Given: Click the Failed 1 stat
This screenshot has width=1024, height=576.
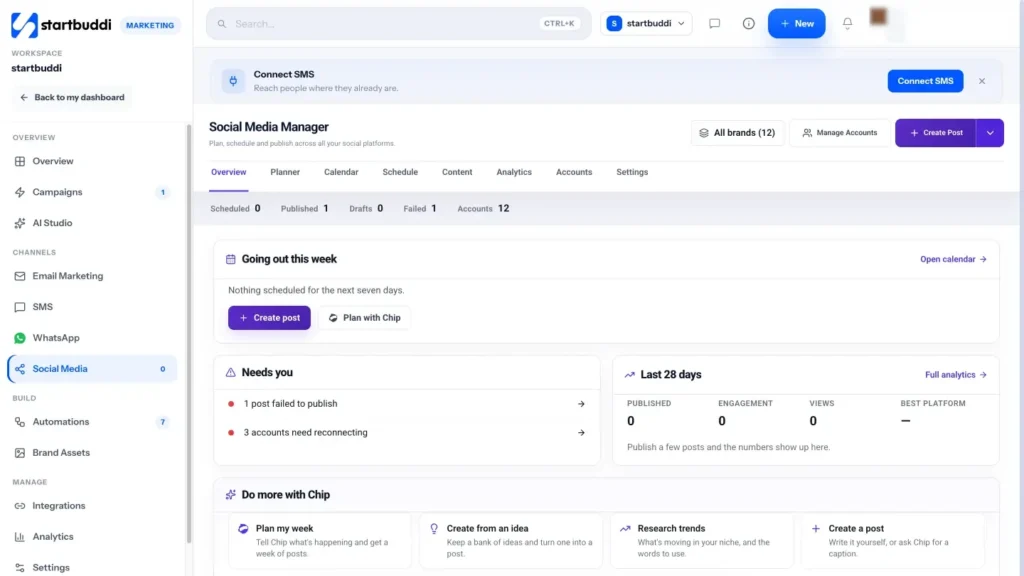Looking at the screenshot, I should pos(419,209).
